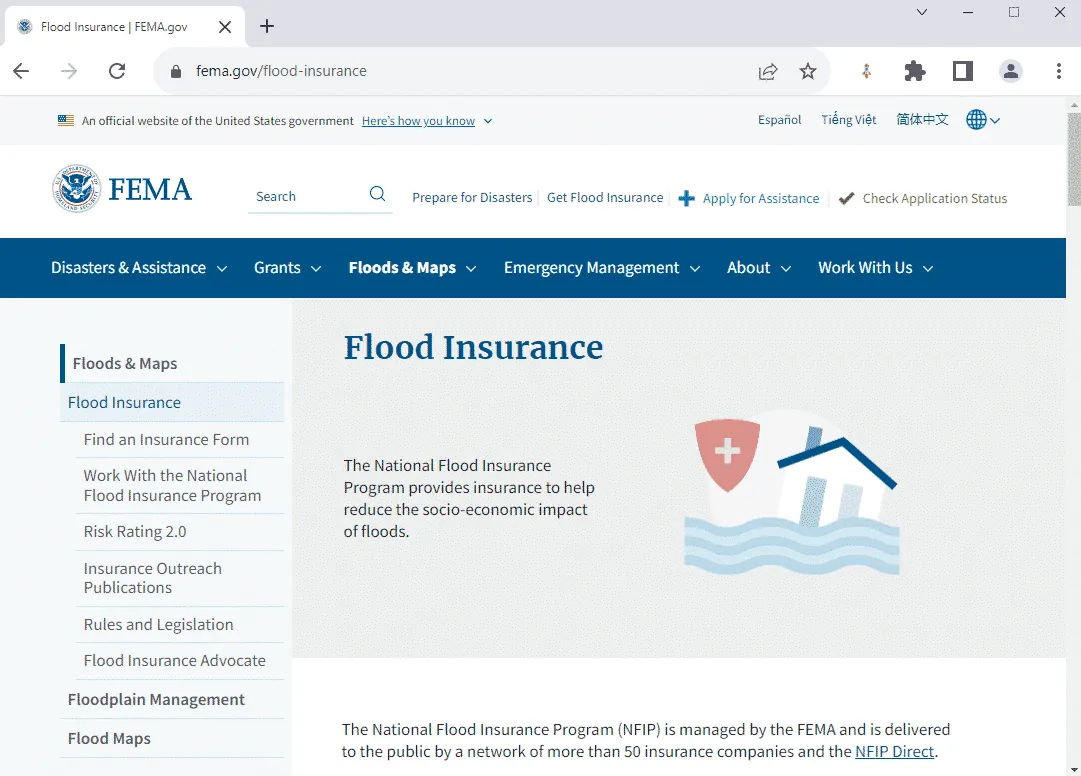Close the Flood Insurance FEMA.gov tab
The height and width of the screenshot is (776, 1081).
point(225,27)
